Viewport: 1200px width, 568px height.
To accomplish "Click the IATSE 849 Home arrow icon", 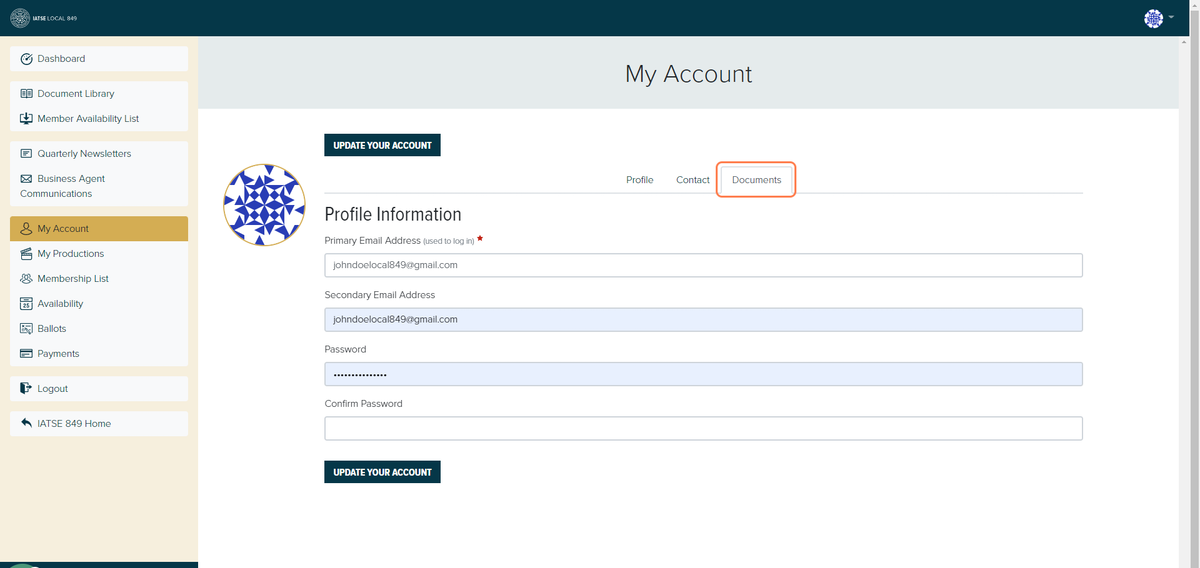I will (x=27, y=424).
